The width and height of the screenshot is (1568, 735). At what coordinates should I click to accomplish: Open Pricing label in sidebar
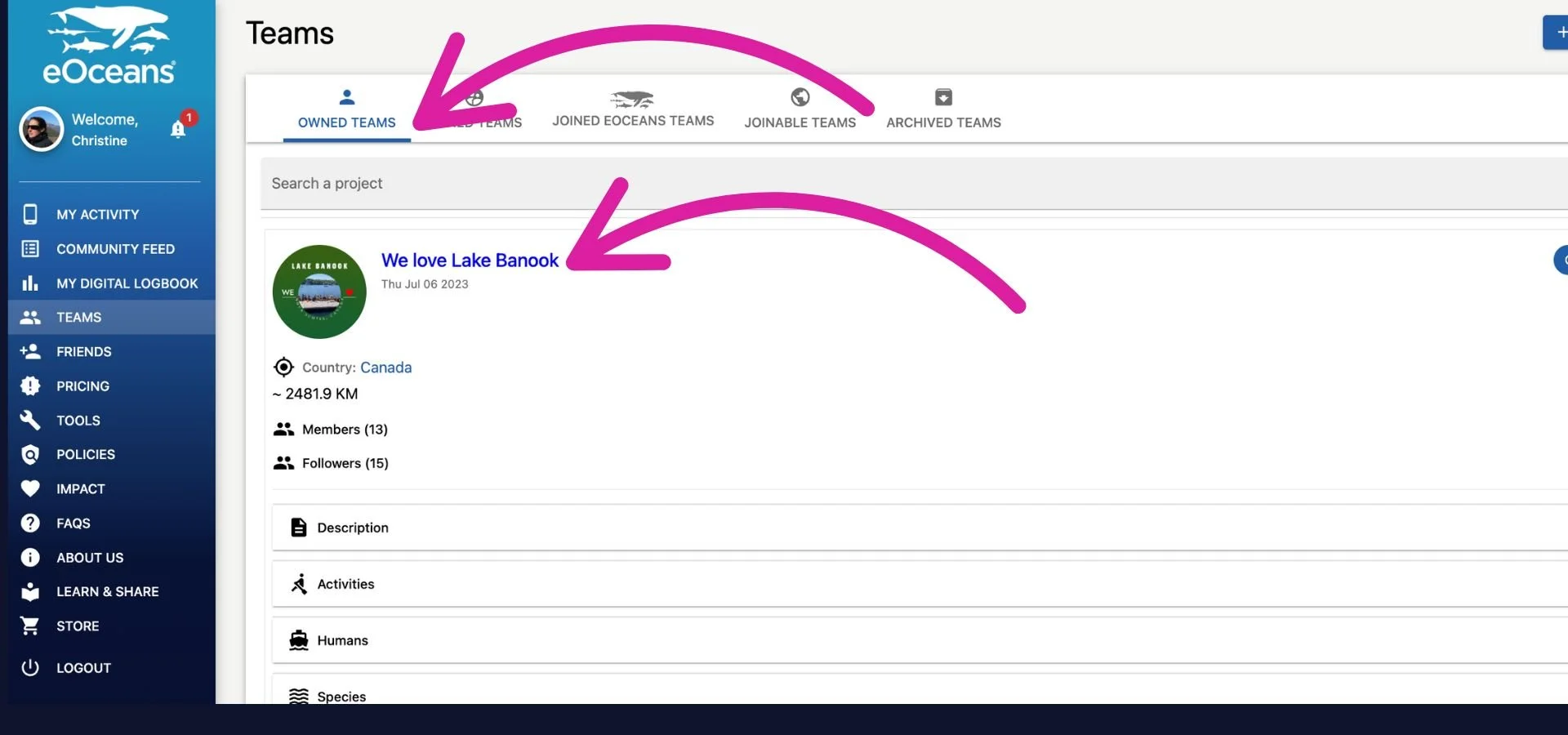[x=82, y=385]
